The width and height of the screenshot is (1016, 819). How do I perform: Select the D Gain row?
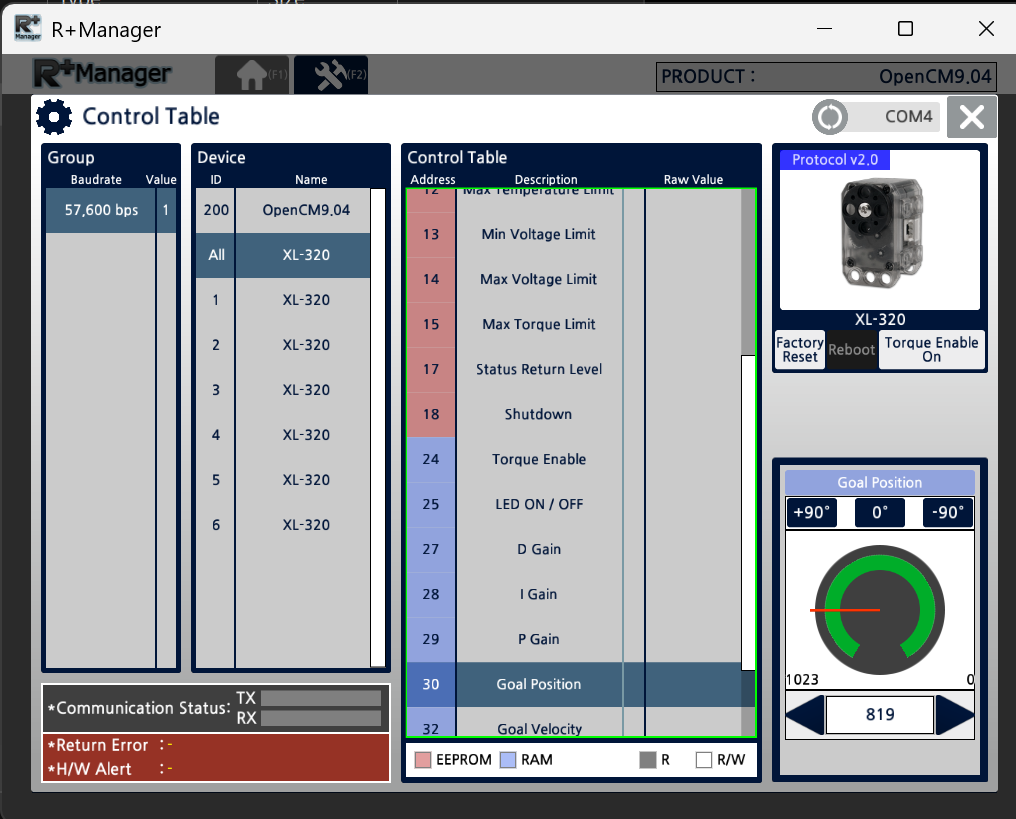(574, 549)
